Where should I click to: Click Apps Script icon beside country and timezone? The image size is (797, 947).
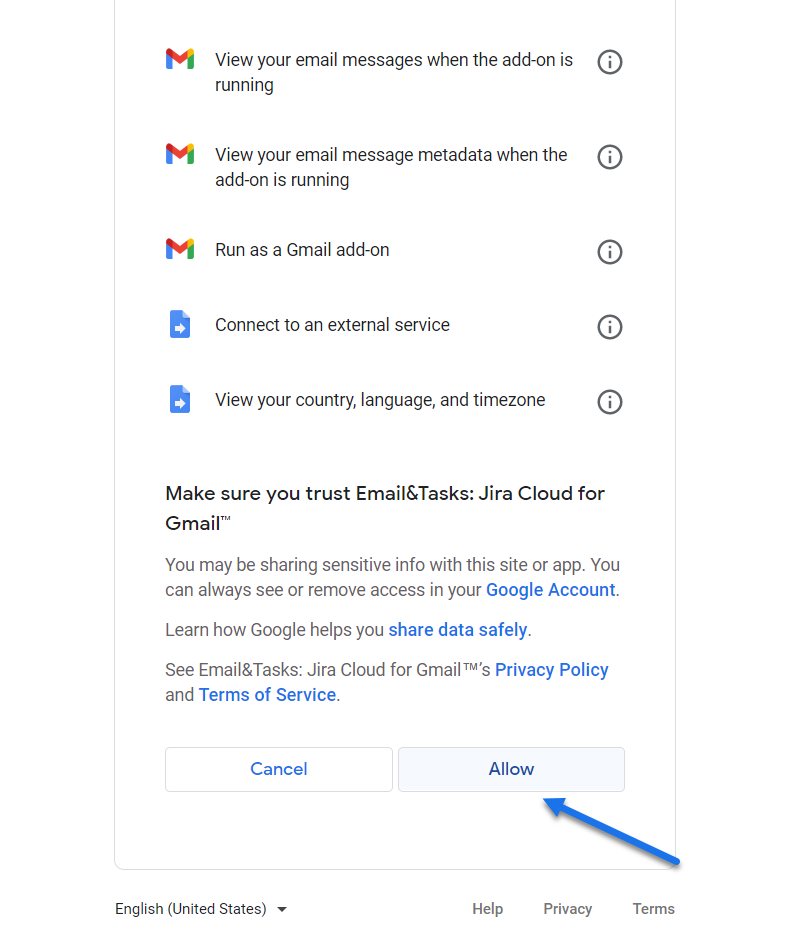(x=180, y=399)
